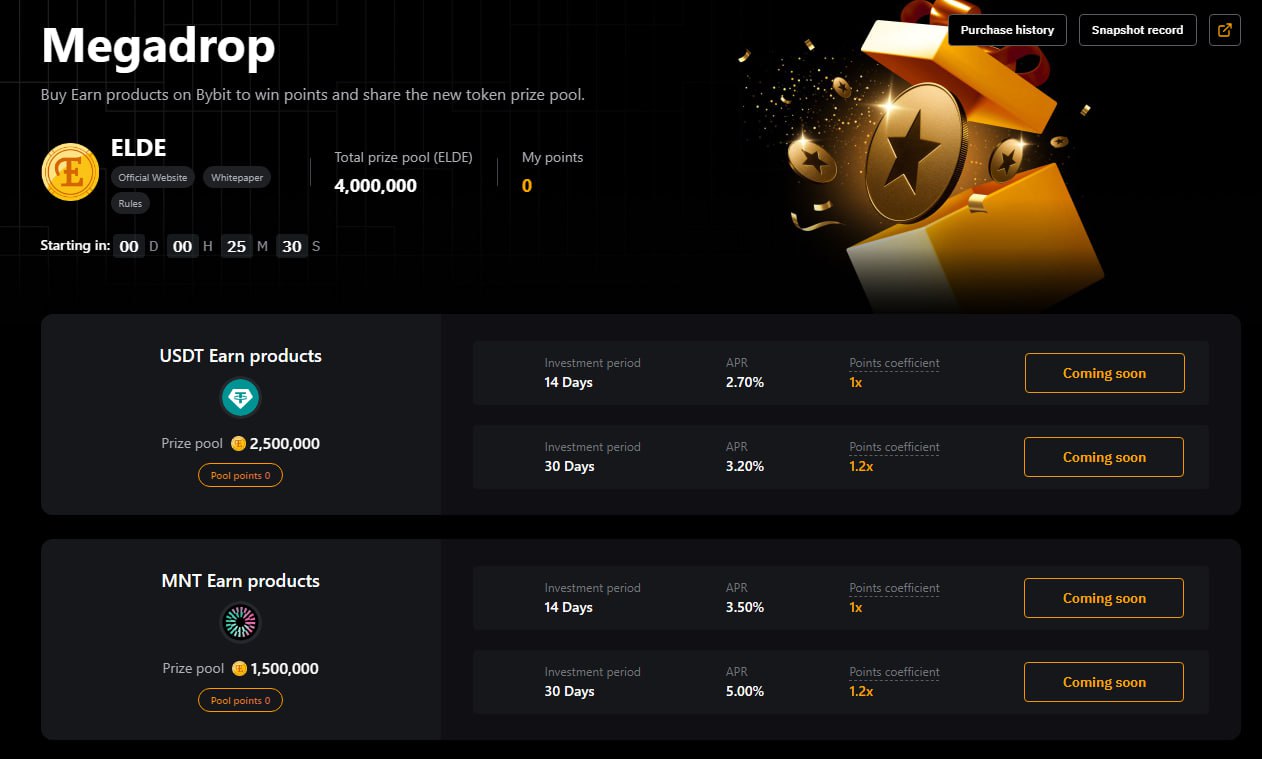This screenshot has width=1262, height=759.
Task: Click Coming soon for USDT 14 Days
Action: (x=1104, y=373)
